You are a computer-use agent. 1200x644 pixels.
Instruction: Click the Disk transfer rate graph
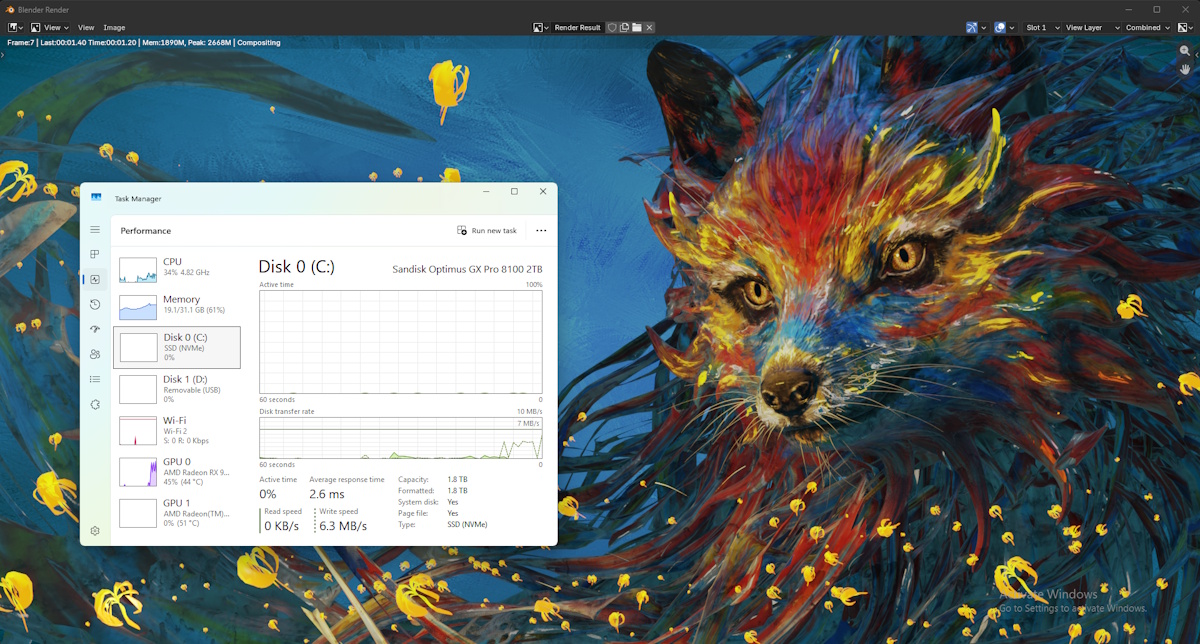pyautogui.click(x=401, y=438)
